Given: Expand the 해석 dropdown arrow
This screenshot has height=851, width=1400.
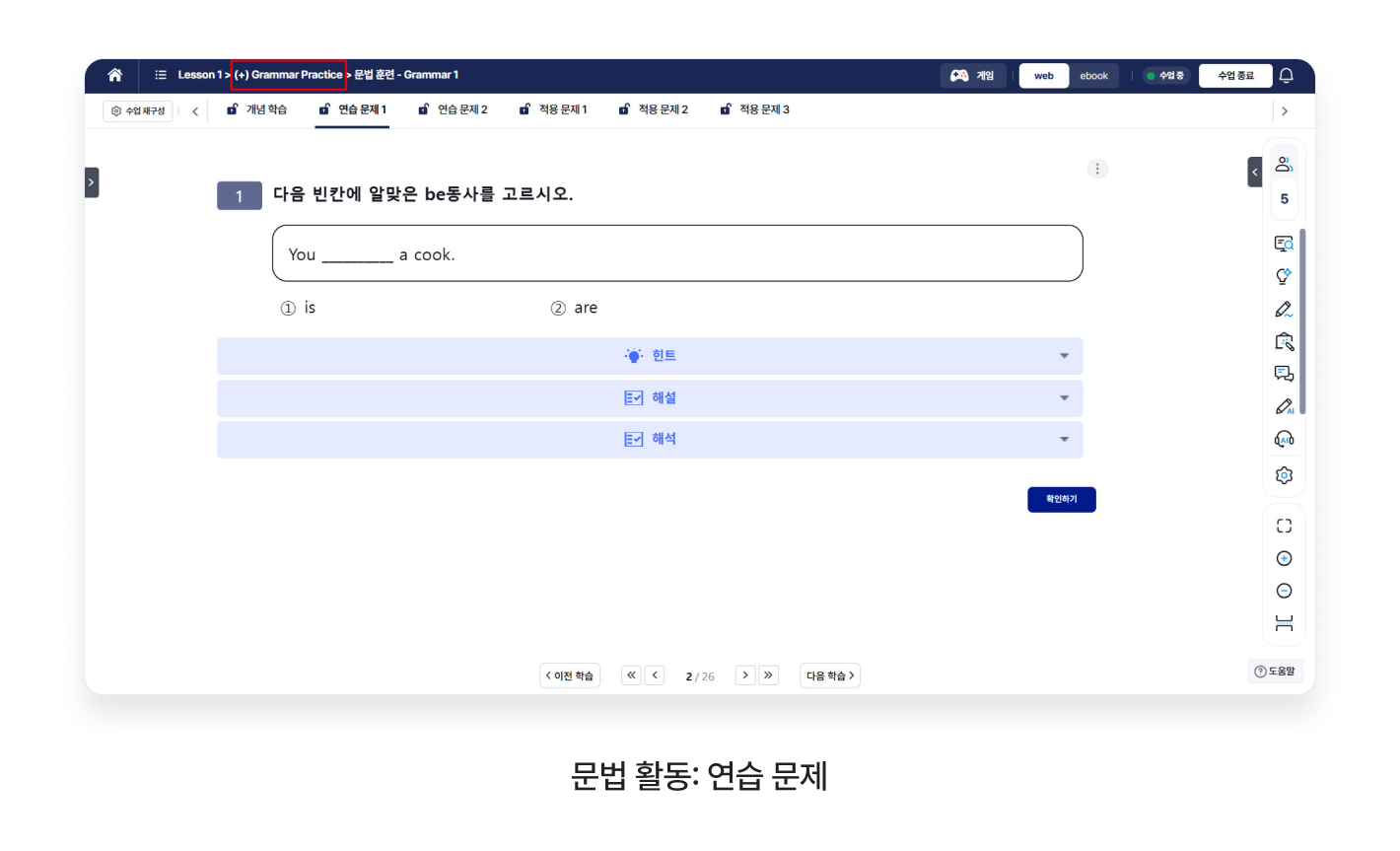Looking at the screenshot, I should (1065, 440).
